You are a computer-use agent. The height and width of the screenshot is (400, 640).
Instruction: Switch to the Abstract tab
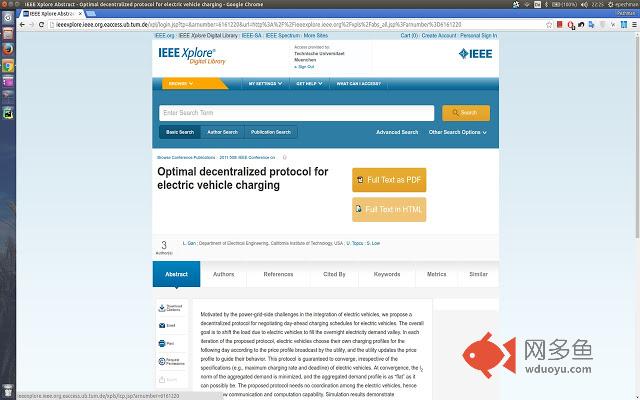(x=176, y=274)
